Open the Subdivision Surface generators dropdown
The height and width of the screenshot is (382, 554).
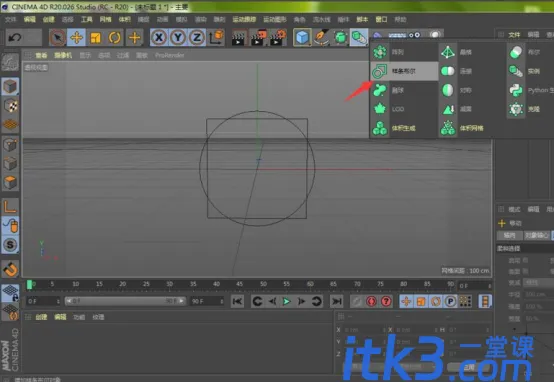(x=340, y=37)
